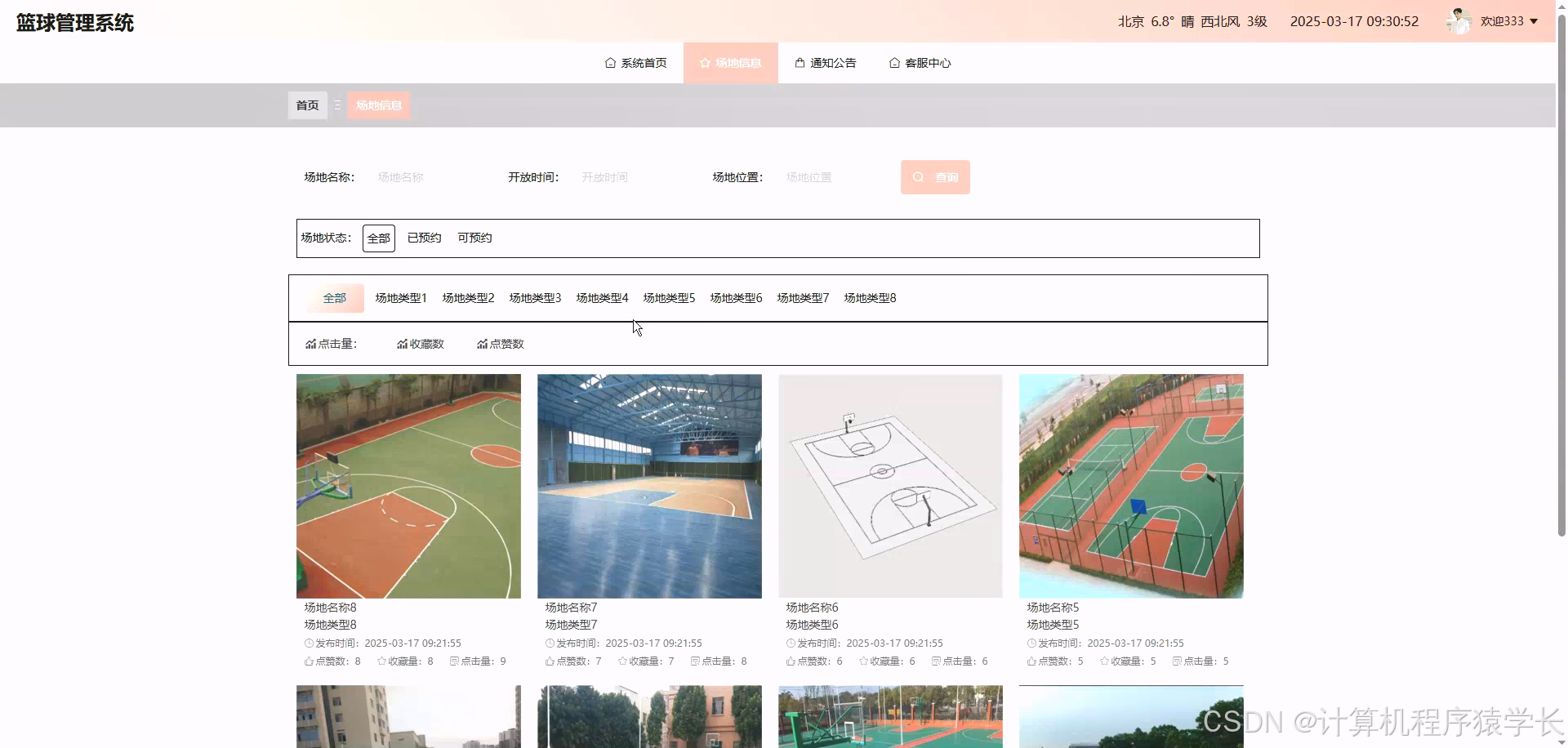Click inside the 场地名称 input field
Image resolution: width=1568 pixels, height=748 pixels.
(x=425, y=176)
